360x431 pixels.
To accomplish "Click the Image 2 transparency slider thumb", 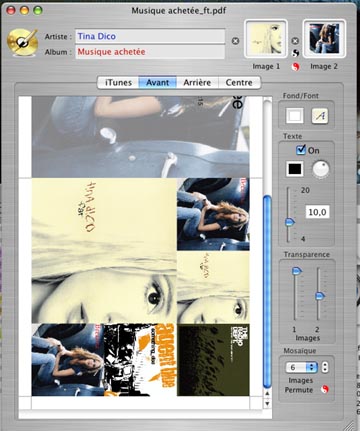I will pyautogui.click(x=320, y=295).
